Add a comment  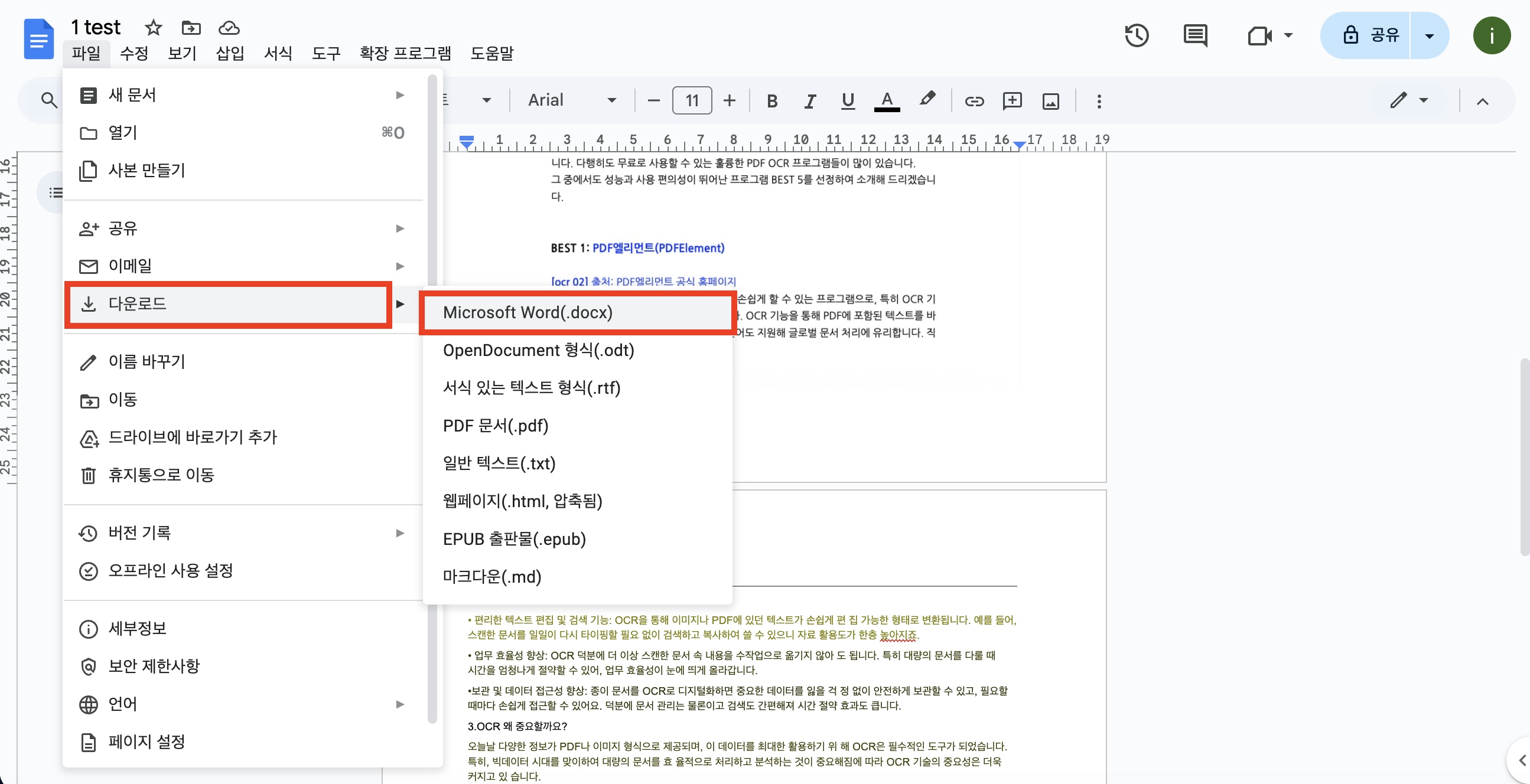(x=1012, y=100)
